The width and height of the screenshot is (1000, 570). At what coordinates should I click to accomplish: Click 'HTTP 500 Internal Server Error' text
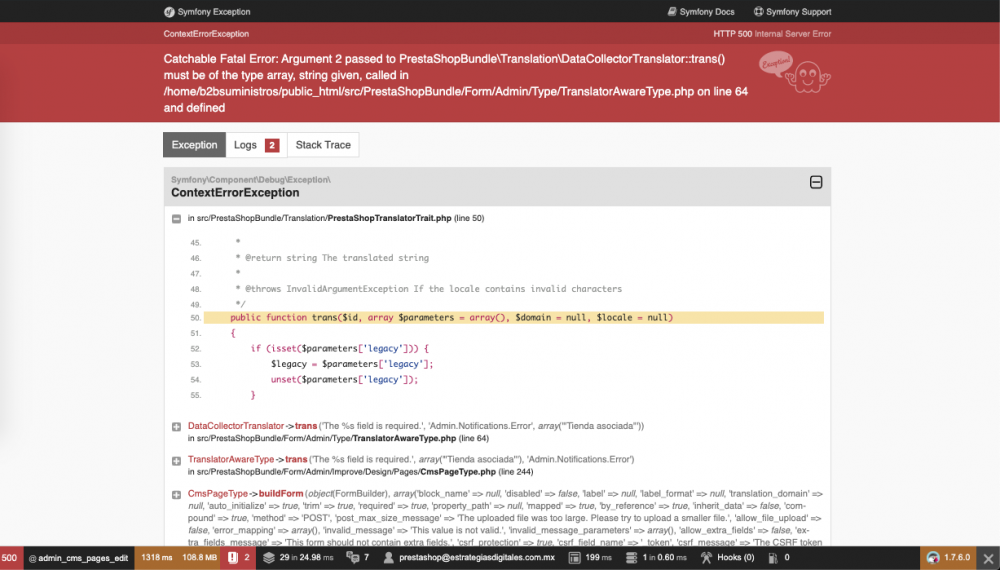772,34
